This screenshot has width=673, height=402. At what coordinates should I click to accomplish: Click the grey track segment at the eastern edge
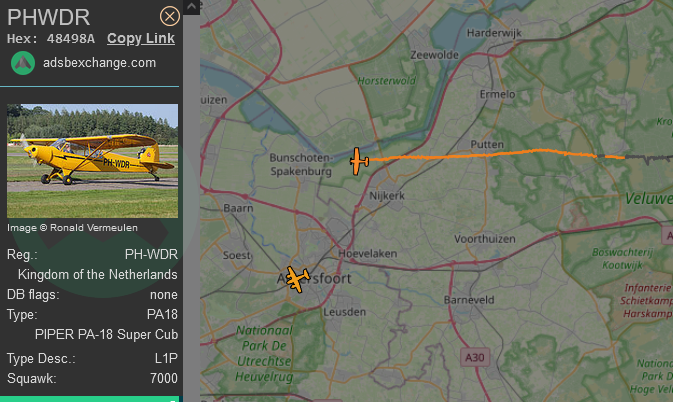pos(649,158)
